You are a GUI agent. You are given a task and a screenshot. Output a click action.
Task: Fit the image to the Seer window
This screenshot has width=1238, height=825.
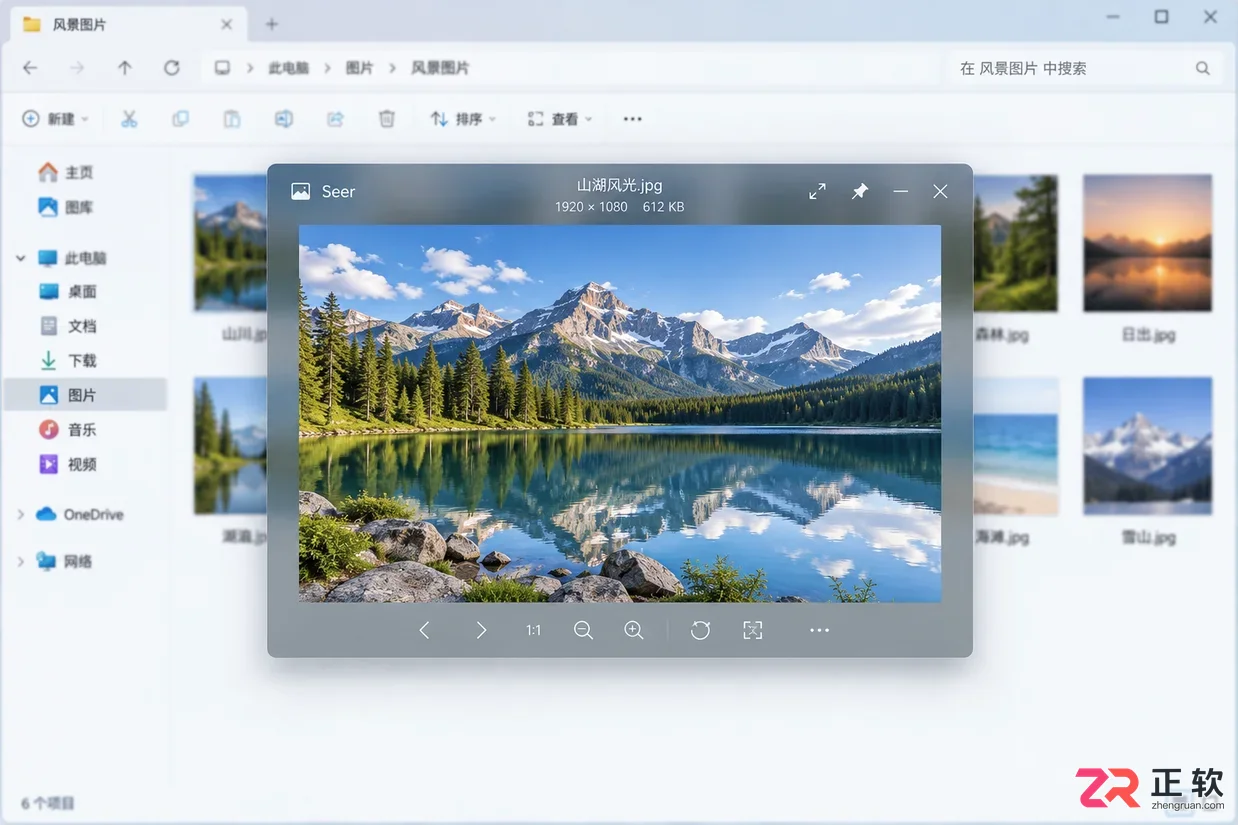coord(752,630)
